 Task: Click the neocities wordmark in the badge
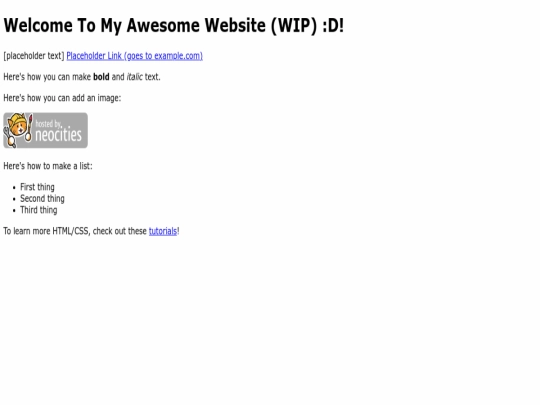[59, 135]
